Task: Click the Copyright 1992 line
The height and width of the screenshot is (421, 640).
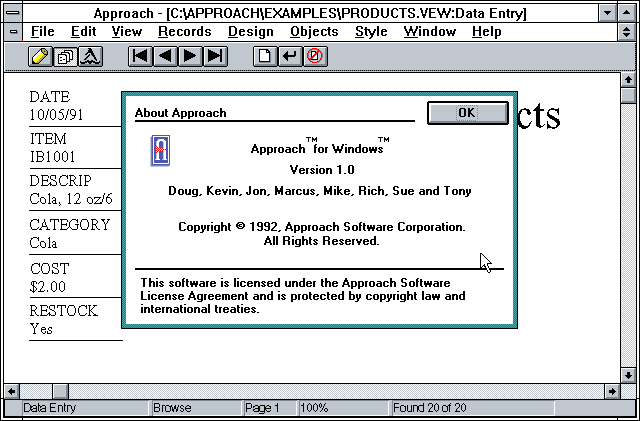Action: point(322,227)
